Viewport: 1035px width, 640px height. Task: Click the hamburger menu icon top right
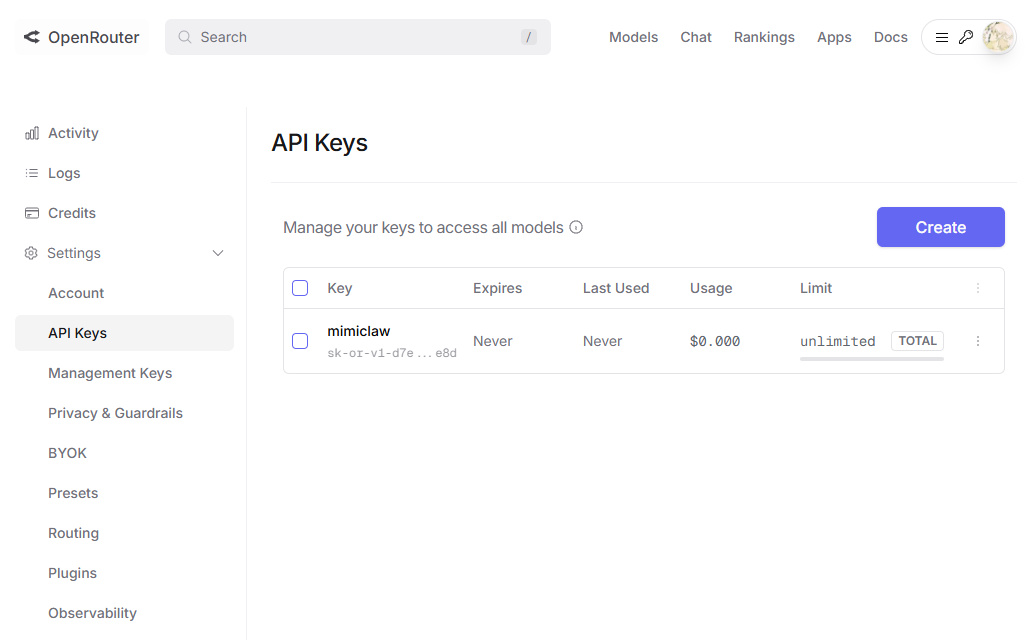[x=941, y=36]
